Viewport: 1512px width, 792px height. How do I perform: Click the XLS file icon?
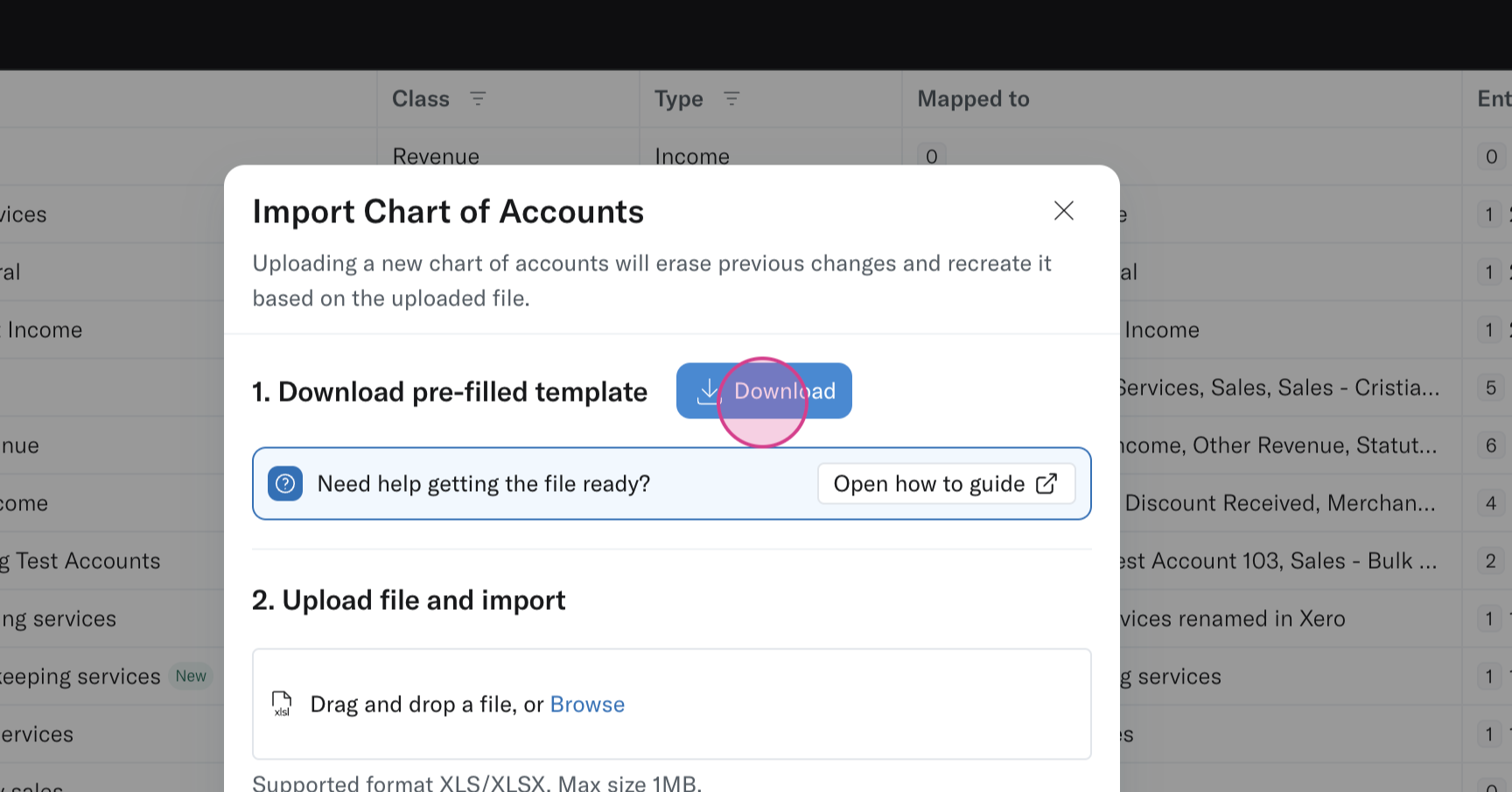click(282, 704)
